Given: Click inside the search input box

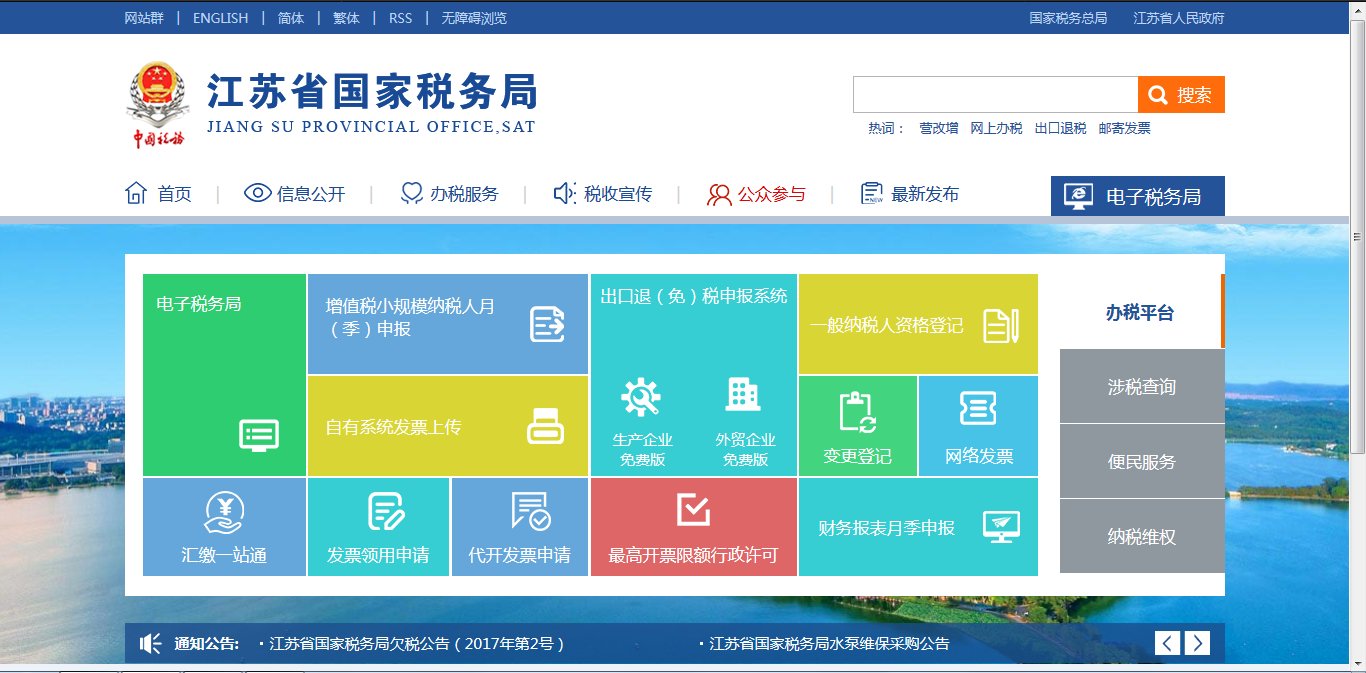Looking at the screenshot, I should pyautogui.click(x=995, y=94).
